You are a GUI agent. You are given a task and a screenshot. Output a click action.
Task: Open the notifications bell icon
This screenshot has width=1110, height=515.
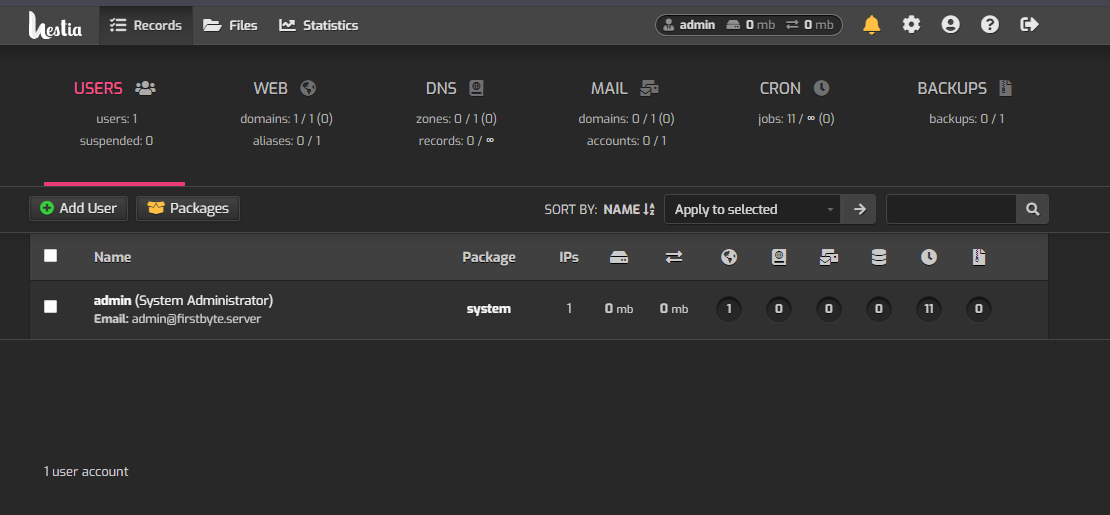pos(871,25)
